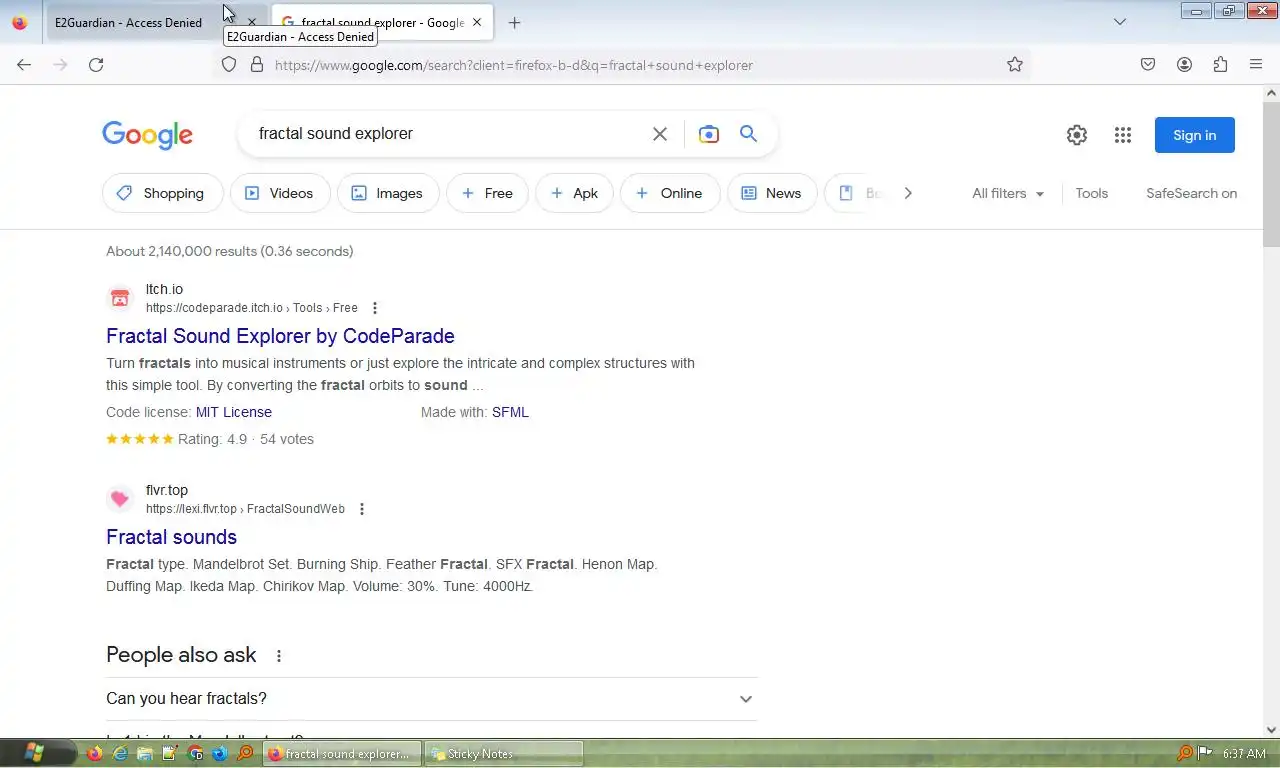Image resolution: width=1280 pixels, height=768 pixels.
Task: Submit search with magnifier icon
Action: (748, 134)
